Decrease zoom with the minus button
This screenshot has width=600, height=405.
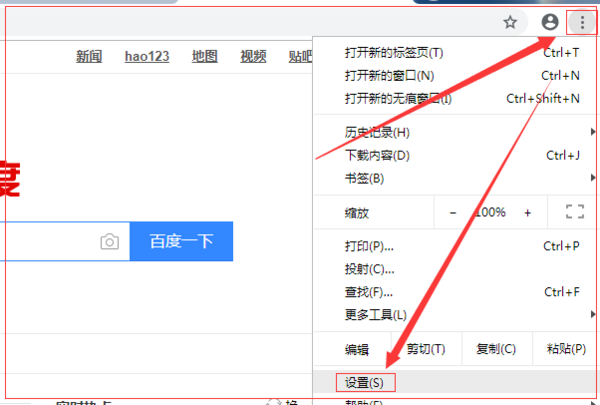click(x=453, y=212)
